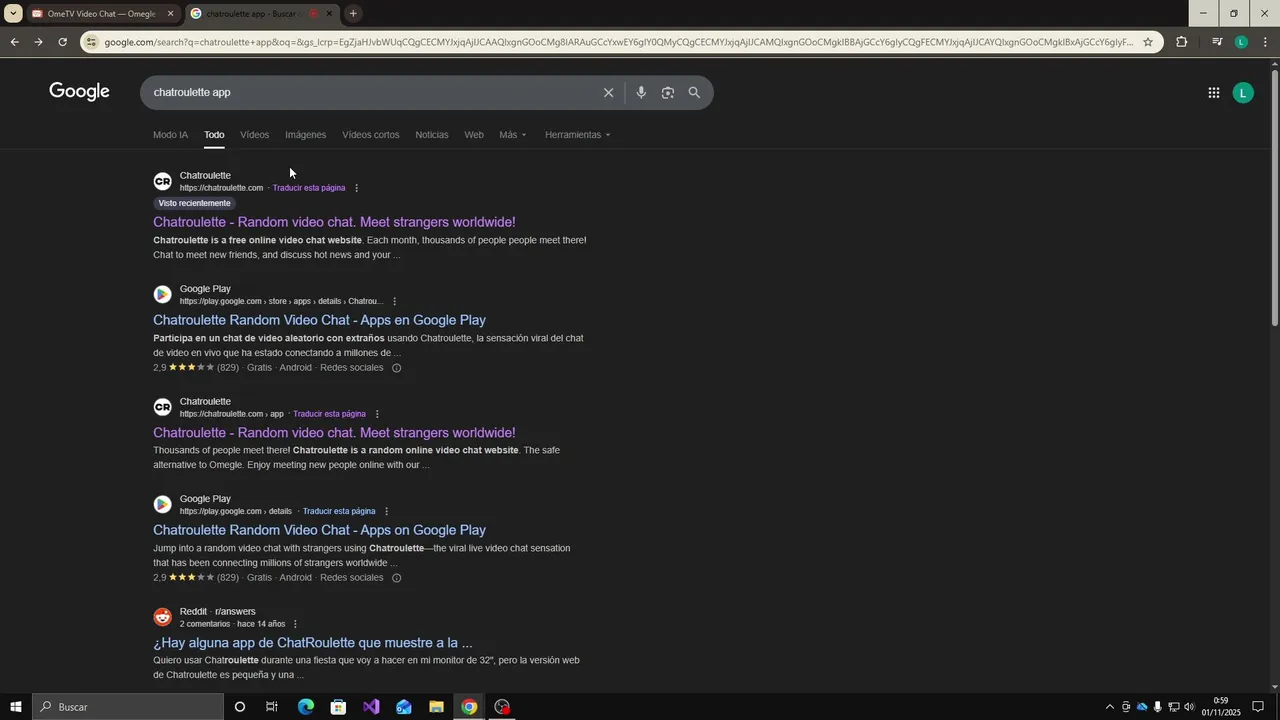This screenshot has height=720, width=1280.
Task: Open volume control in system tray
Action: click(1189, 707)
